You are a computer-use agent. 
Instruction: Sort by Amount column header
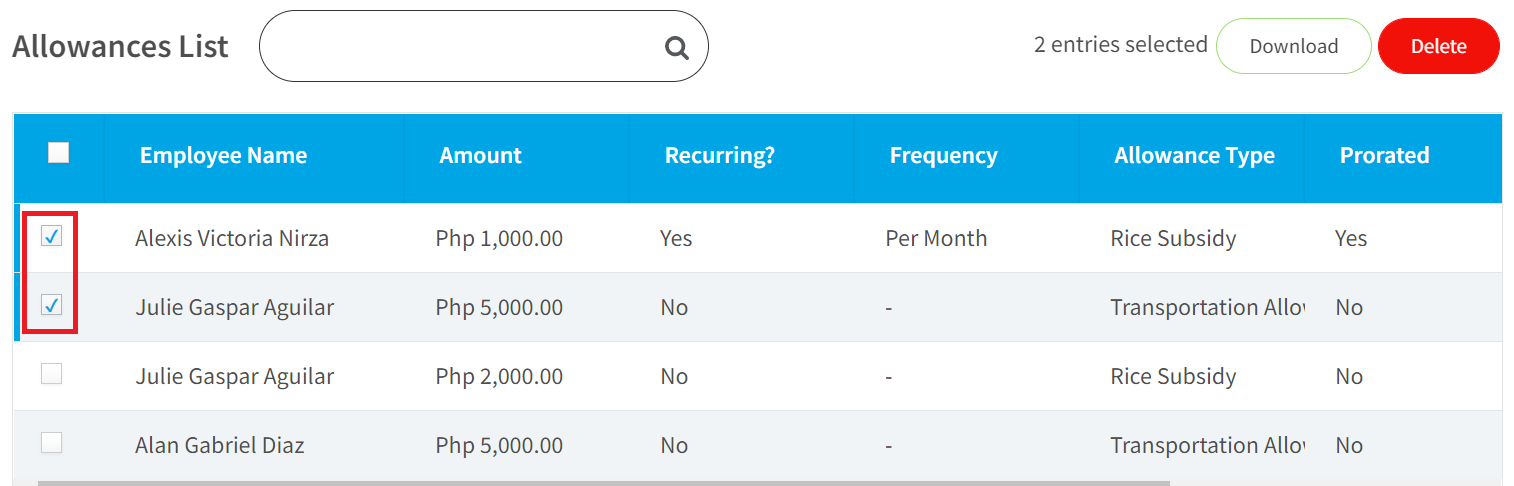coord(480,155)
